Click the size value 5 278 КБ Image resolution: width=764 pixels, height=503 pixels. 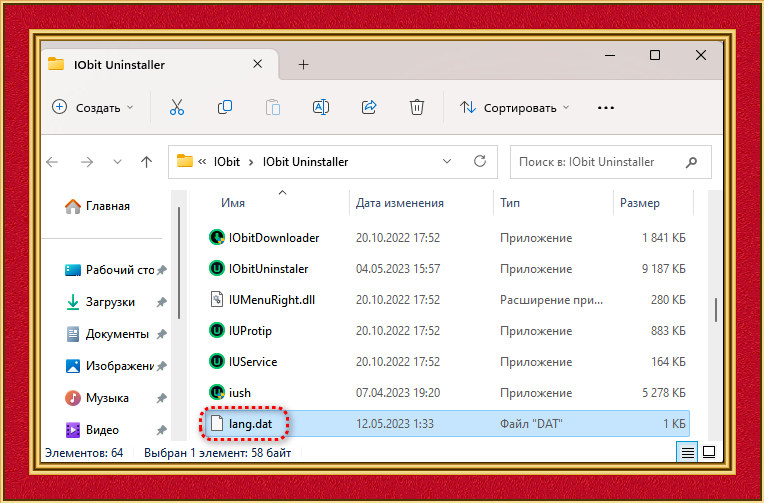pyautogui.click(x=664, y=393)
